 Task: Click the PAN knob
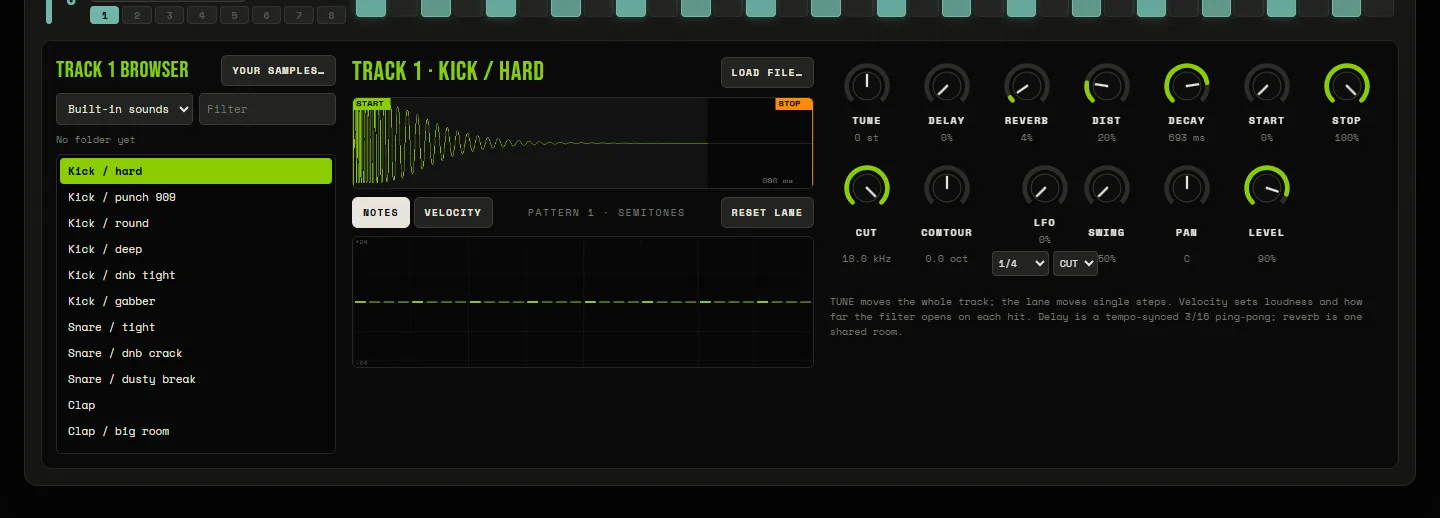pyautogui.click(x=1187, y=188)
